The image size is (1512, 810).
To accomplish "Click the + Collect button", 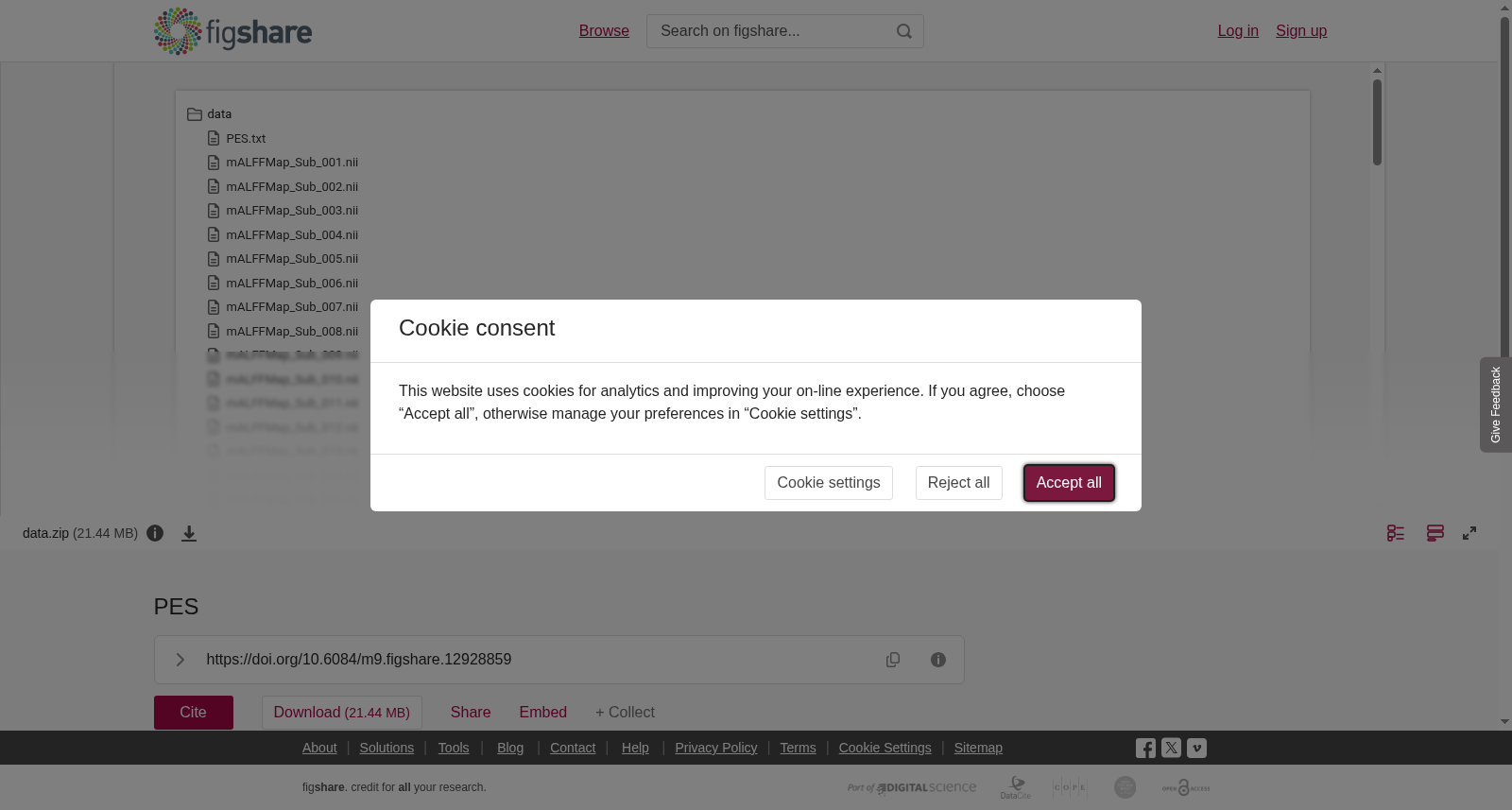I will click(625, 713).
